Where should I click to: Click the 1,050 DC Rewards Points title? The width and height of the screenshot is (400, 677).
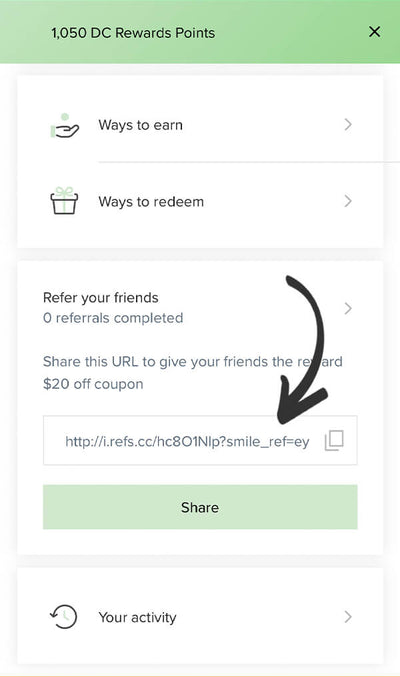(x=133, y=33)
